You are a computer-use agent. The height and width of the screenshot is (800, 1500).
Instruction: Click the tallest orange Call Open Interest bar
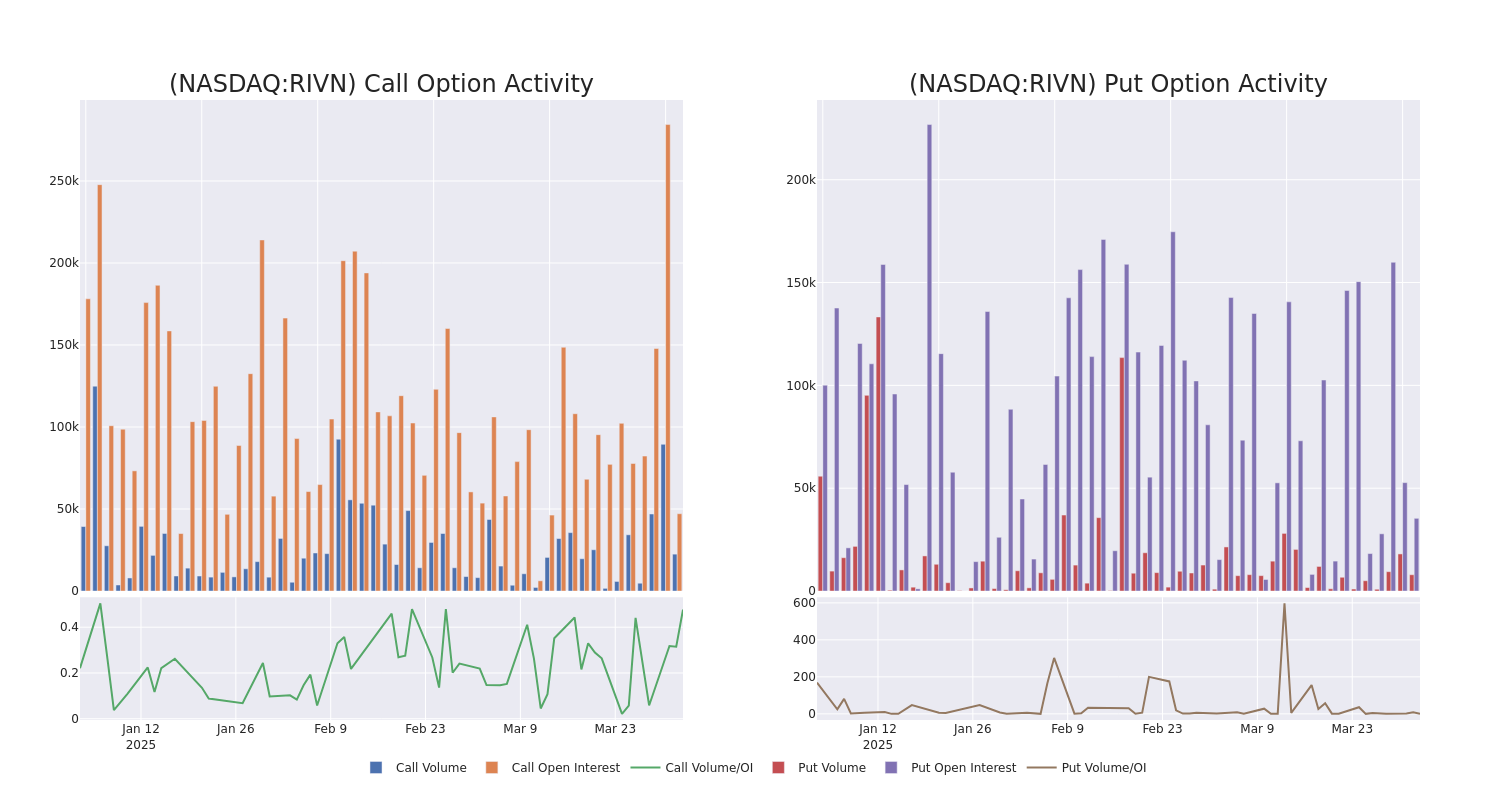pos(668,358)
